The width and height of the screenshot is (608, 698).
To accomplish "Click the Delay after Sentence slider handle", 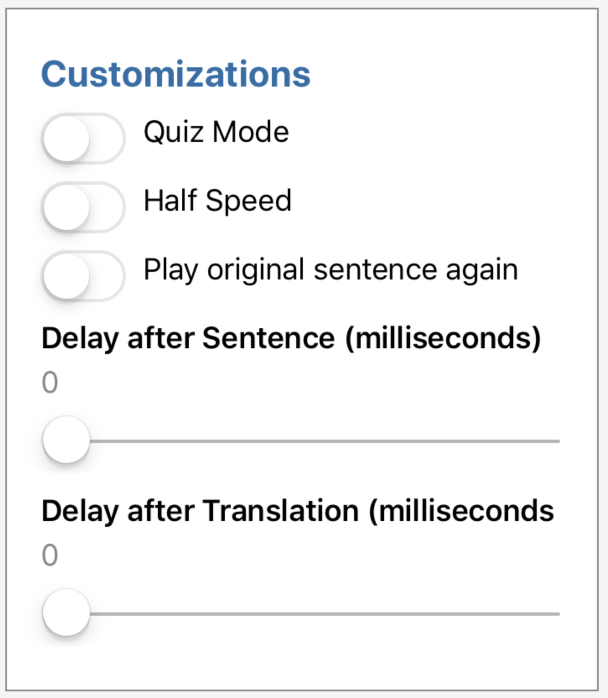I will click(66, 440).
